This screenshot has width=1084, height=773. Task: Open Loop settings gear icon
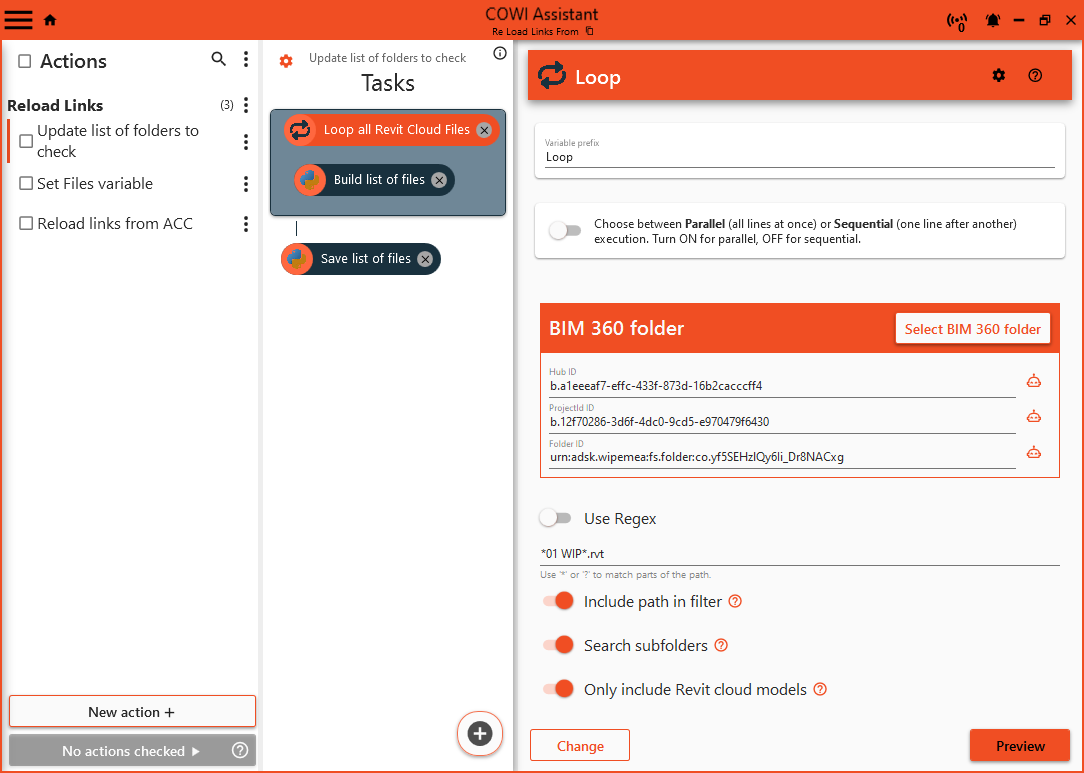pyautogui.click(x=998, y=75)
